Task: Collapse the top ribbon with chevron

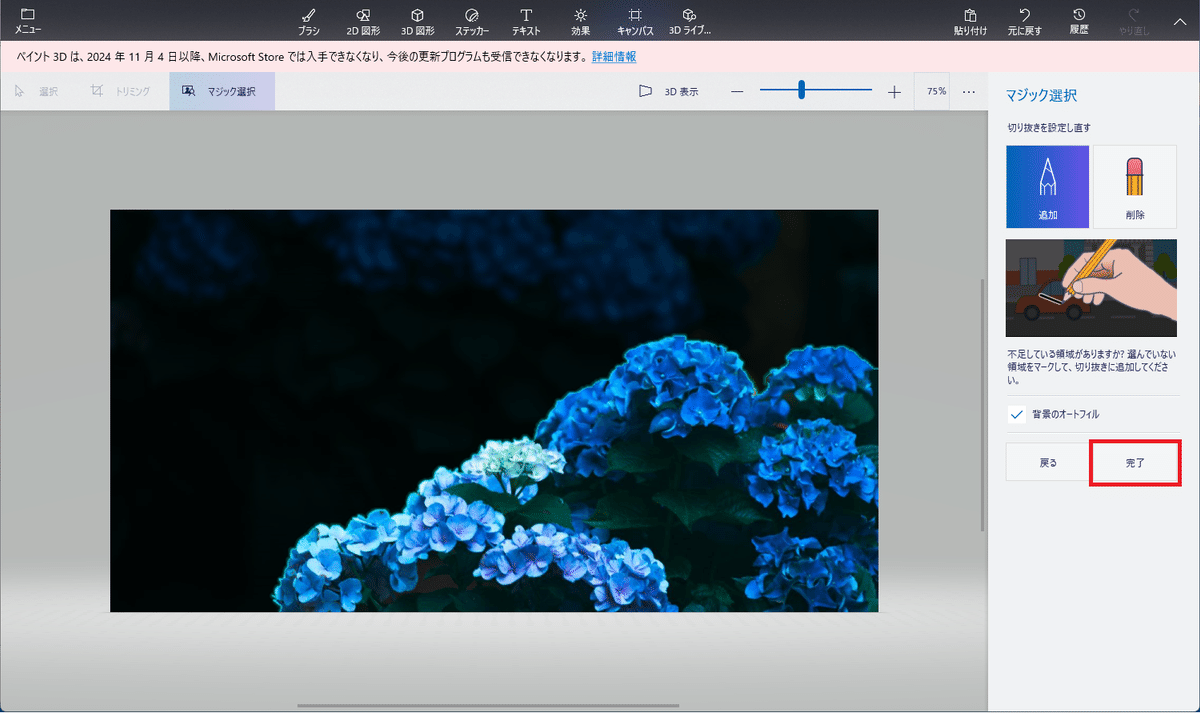Action: pos(1178,21)
